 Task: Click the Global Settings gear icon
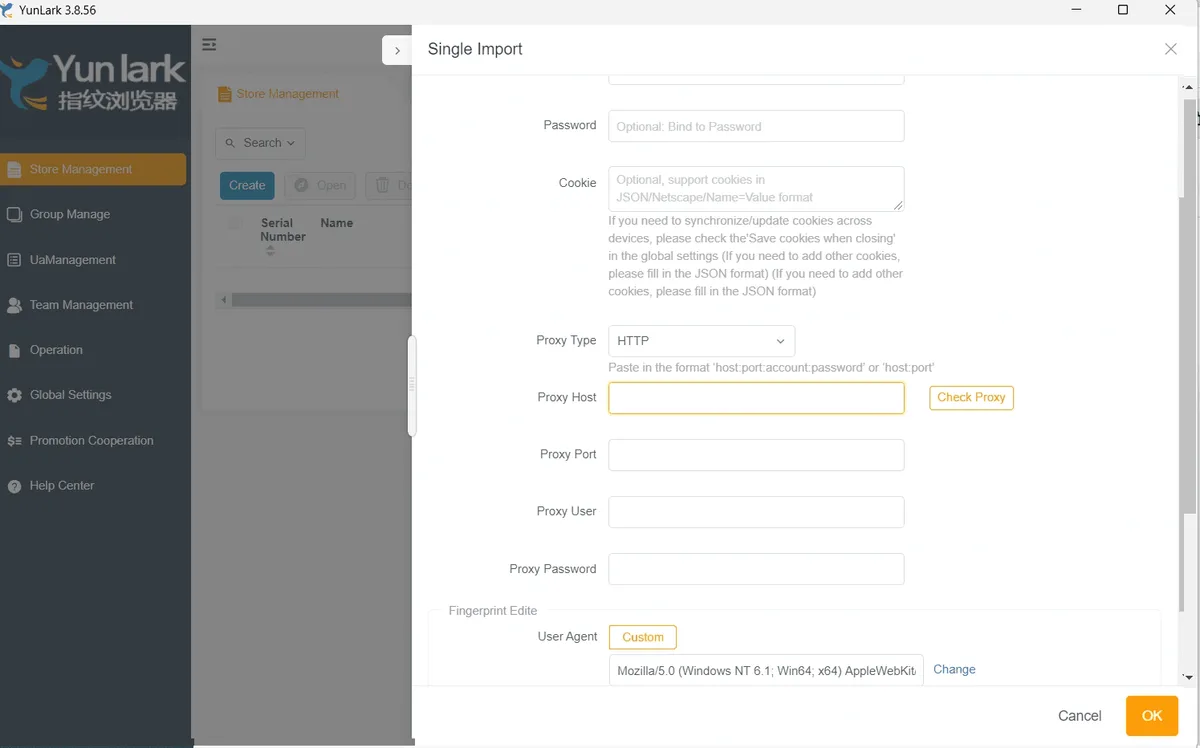pos(14,395)
